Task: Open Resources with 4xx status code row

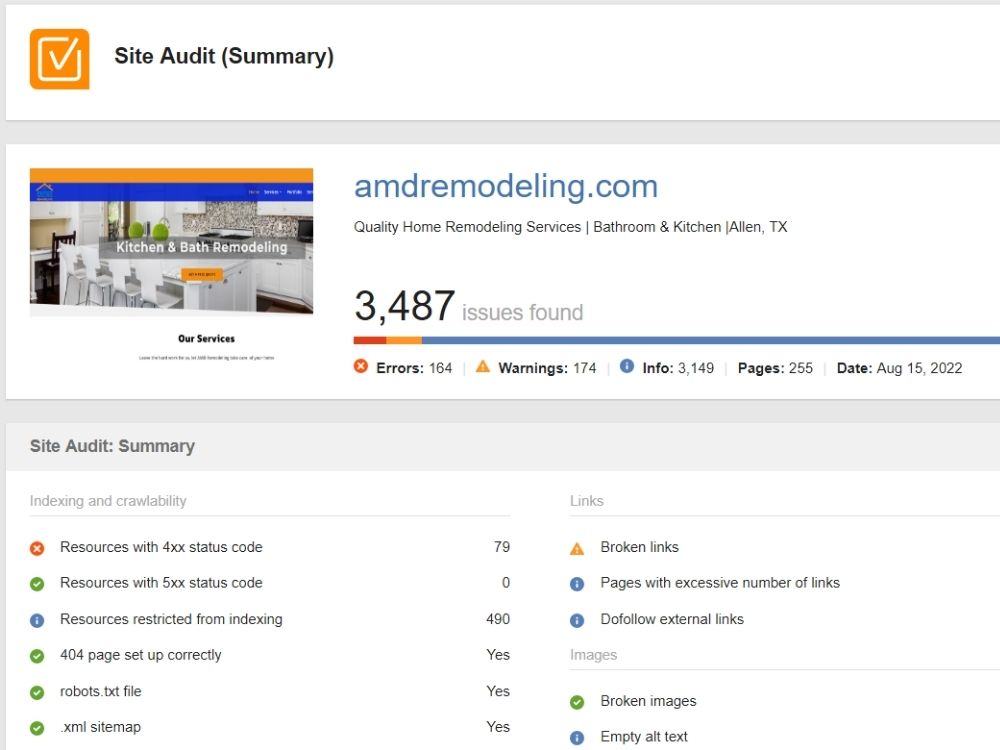Action: click(x=270, y=547)
